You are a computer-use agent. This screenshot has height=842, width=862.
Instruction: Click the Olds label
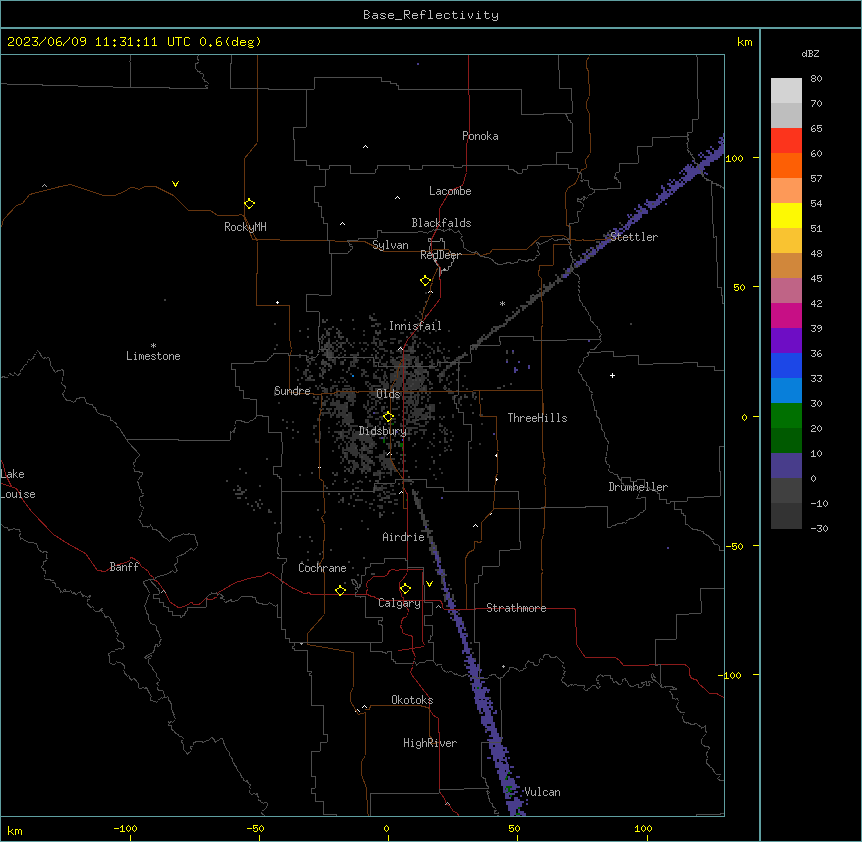(388, 394)
